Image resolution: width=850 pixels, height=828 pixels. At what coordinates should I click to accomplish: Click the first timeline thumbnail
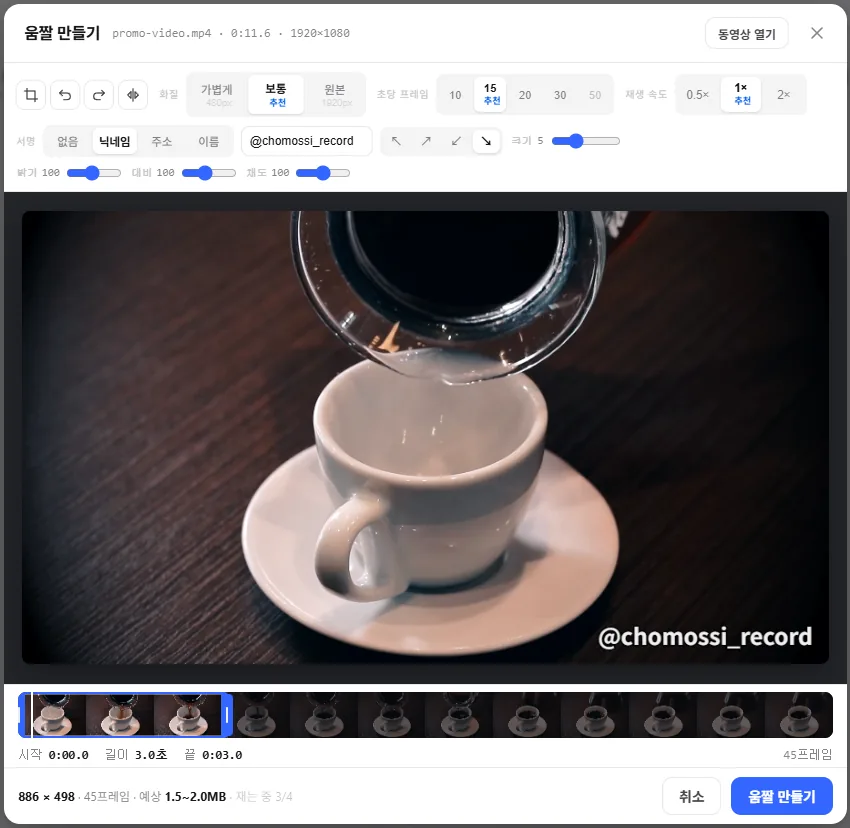[x=52, y=715]
